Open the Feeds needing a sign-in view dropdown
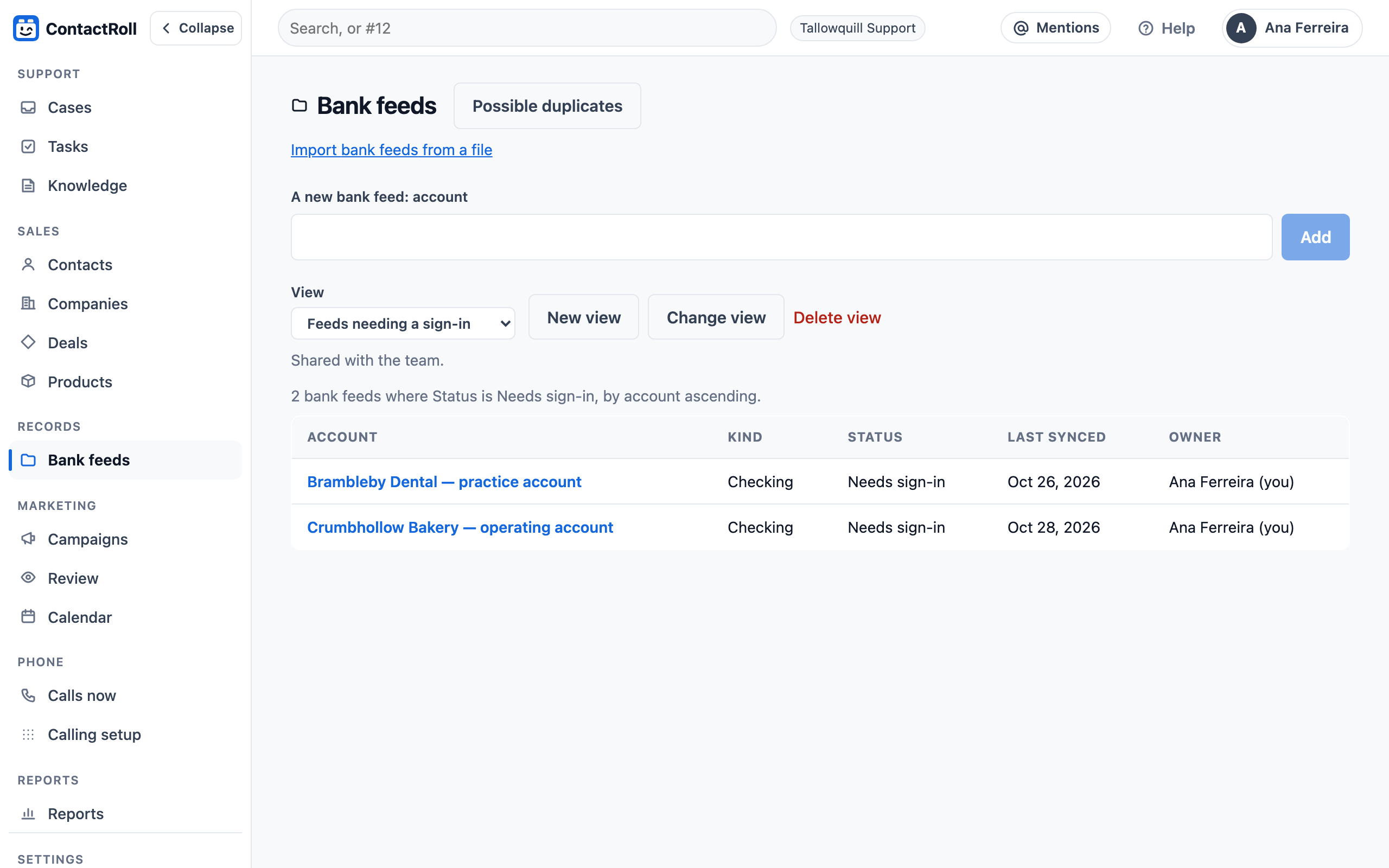 tap(403, 323)
